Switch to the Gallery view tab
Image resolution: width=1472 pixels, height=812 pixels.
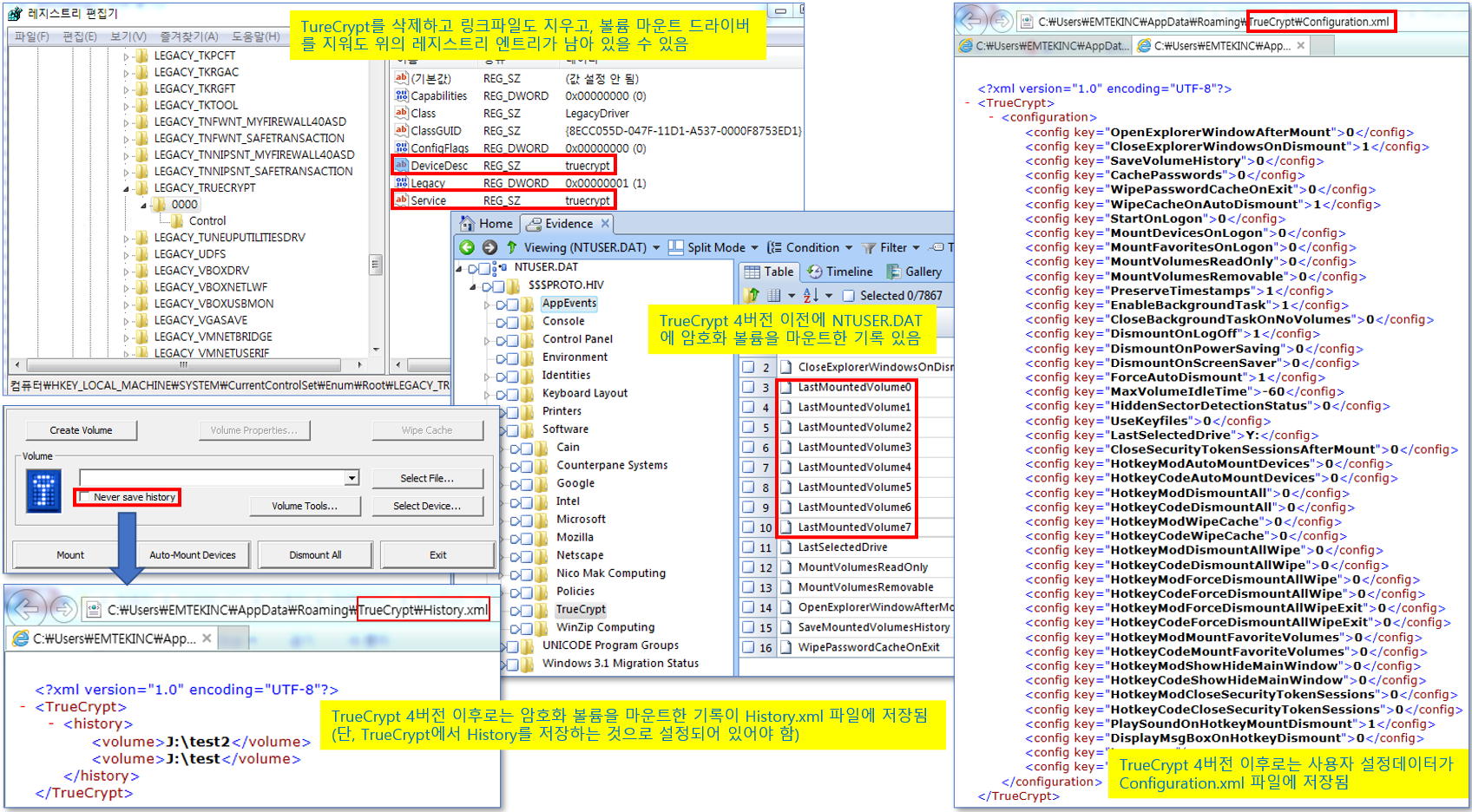click(914, 272)
